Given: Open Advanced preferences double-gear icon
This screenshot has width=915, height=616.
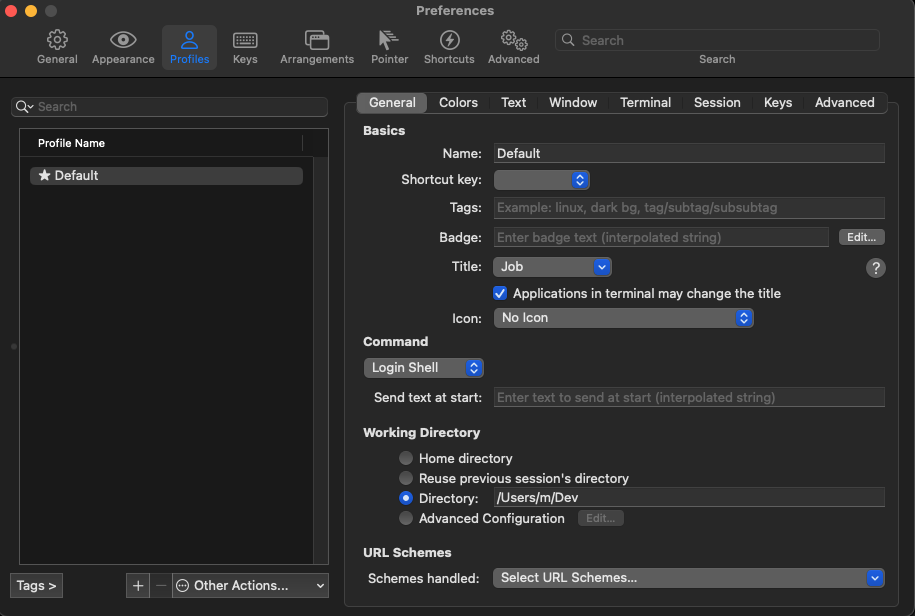Looking at the screenshot, I should [x=514, y=40].
